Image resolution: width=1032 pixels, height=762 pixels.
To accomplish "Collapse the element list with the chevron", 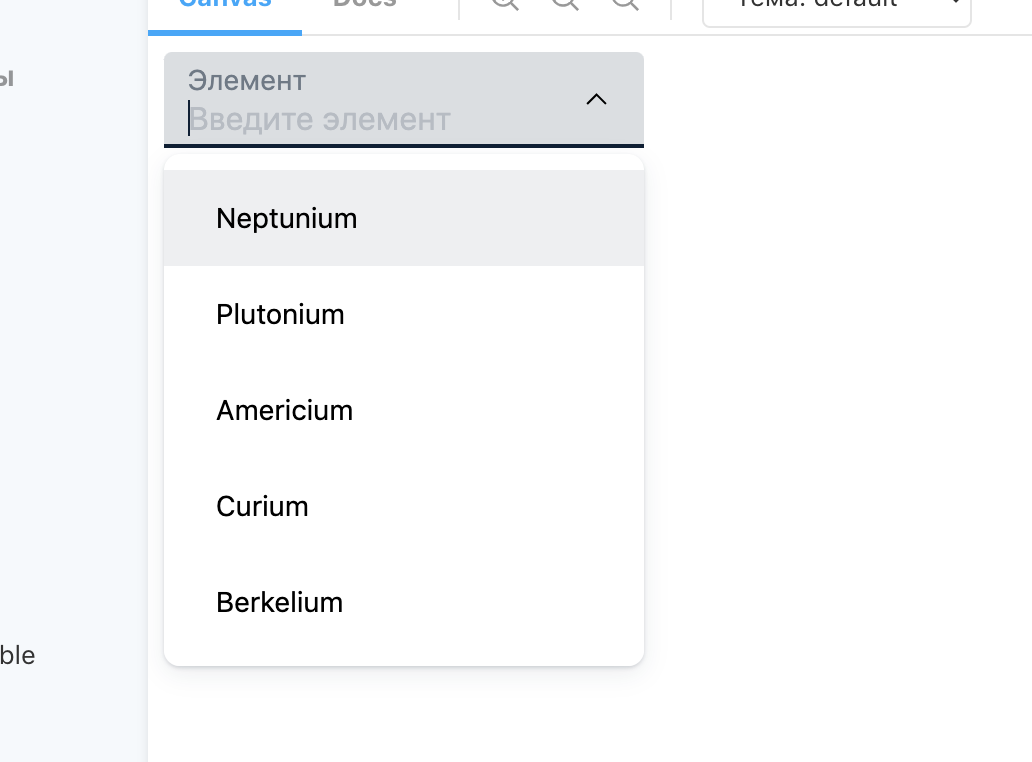I will click(596, 99).
